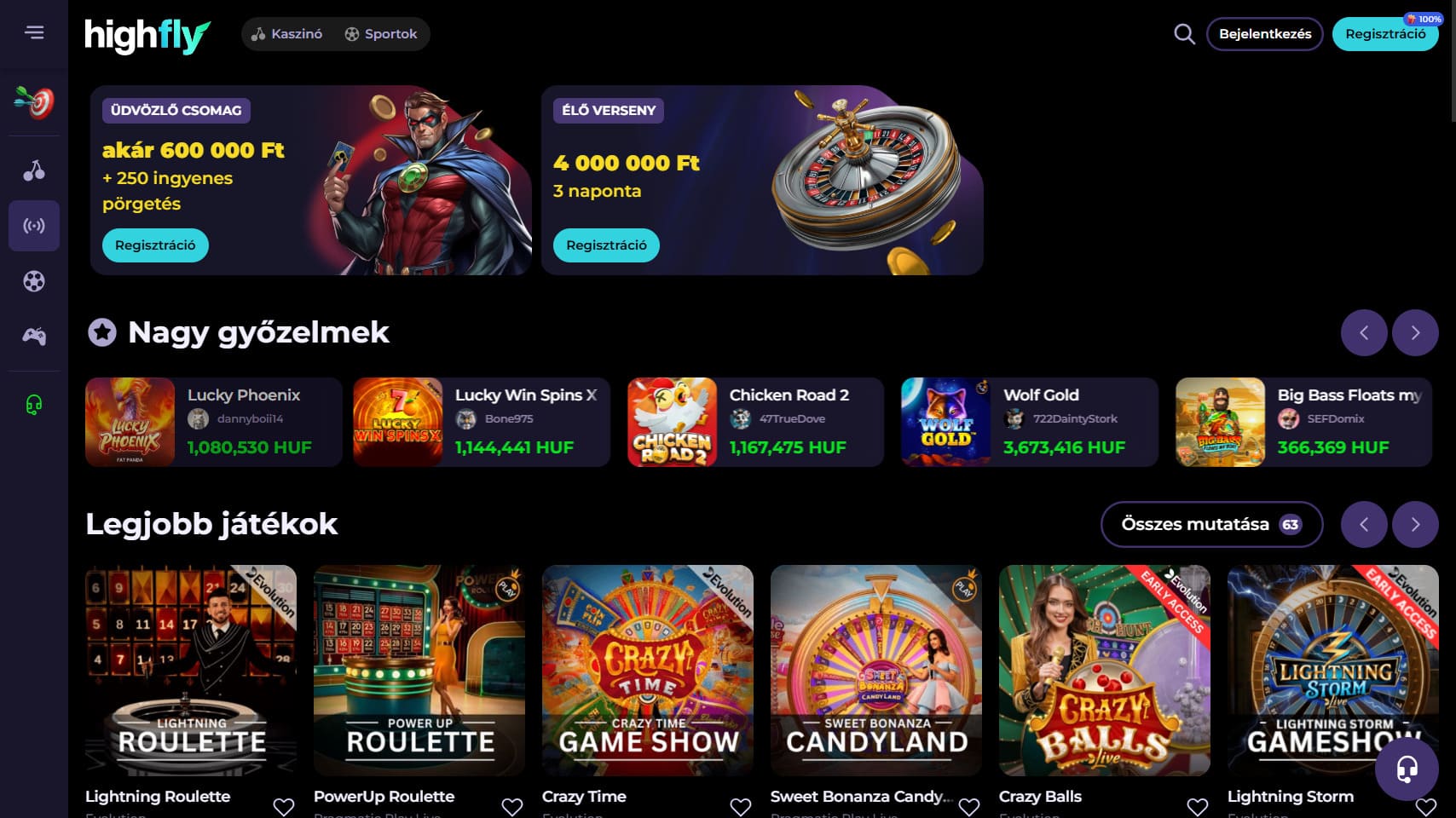Show next big wins with right arrow

[1415, 332]
